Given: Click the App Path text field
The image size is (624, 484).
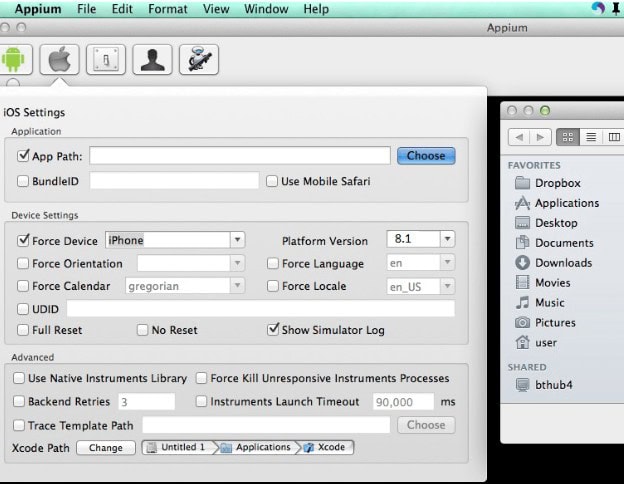Looking at the screenshot, I should coord(240,155).
